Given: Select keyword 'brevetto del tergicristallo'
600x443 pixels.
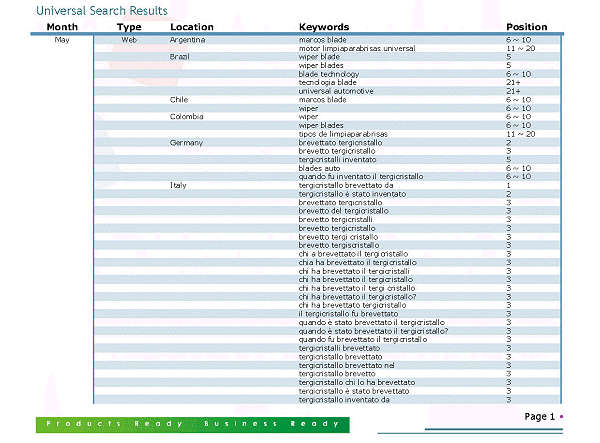Looking at the screenshot, I should [344, 211].
